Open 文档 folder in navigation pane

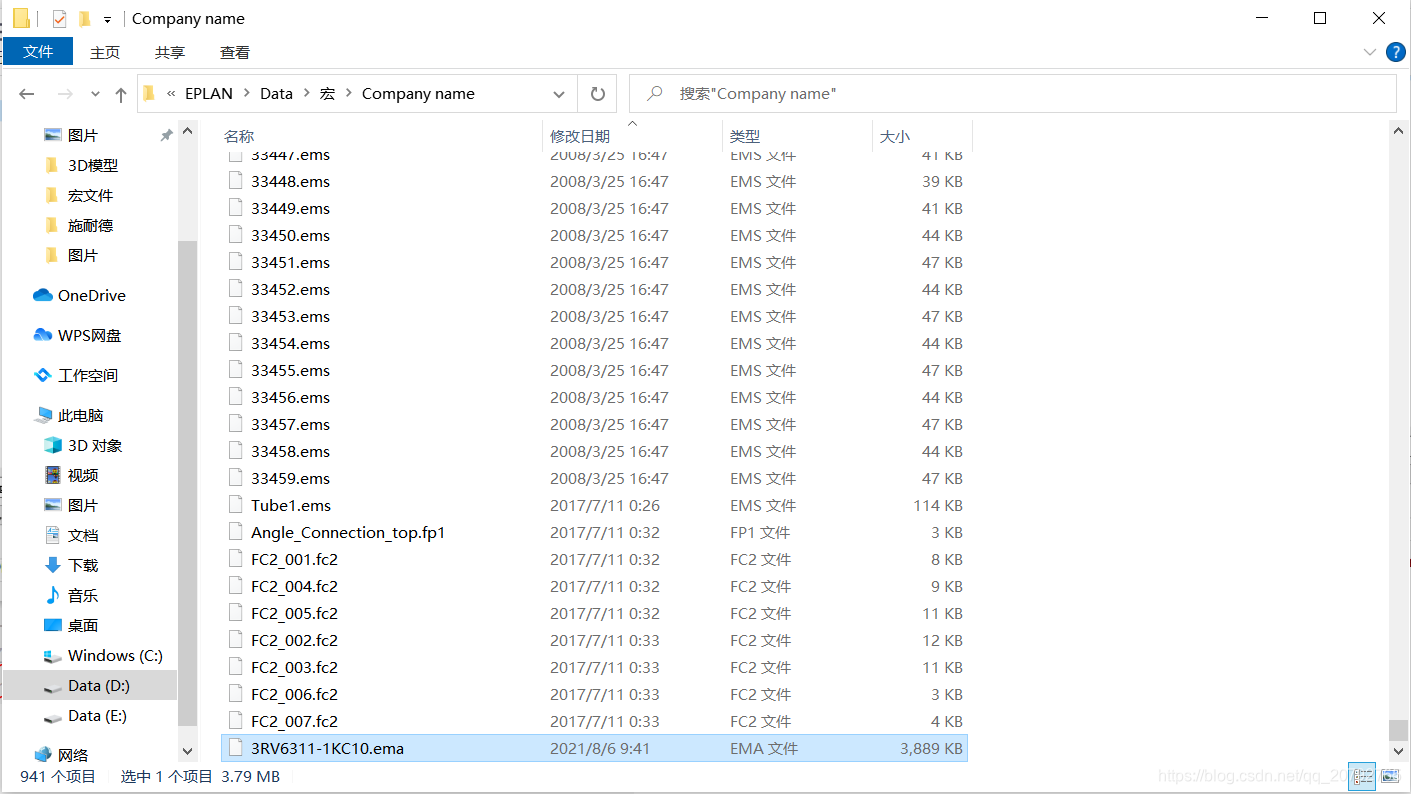click(x=83, y=535)
